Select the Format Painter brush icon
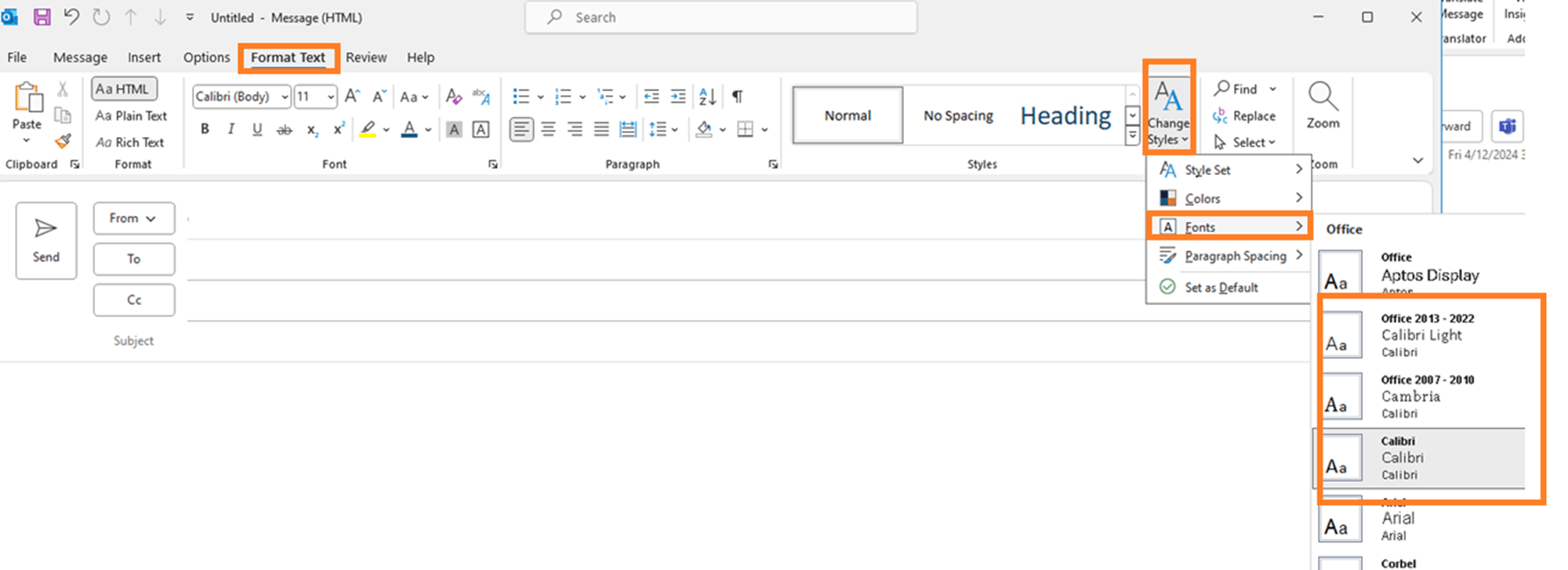Screen dimensions: 1568x570 63,142
